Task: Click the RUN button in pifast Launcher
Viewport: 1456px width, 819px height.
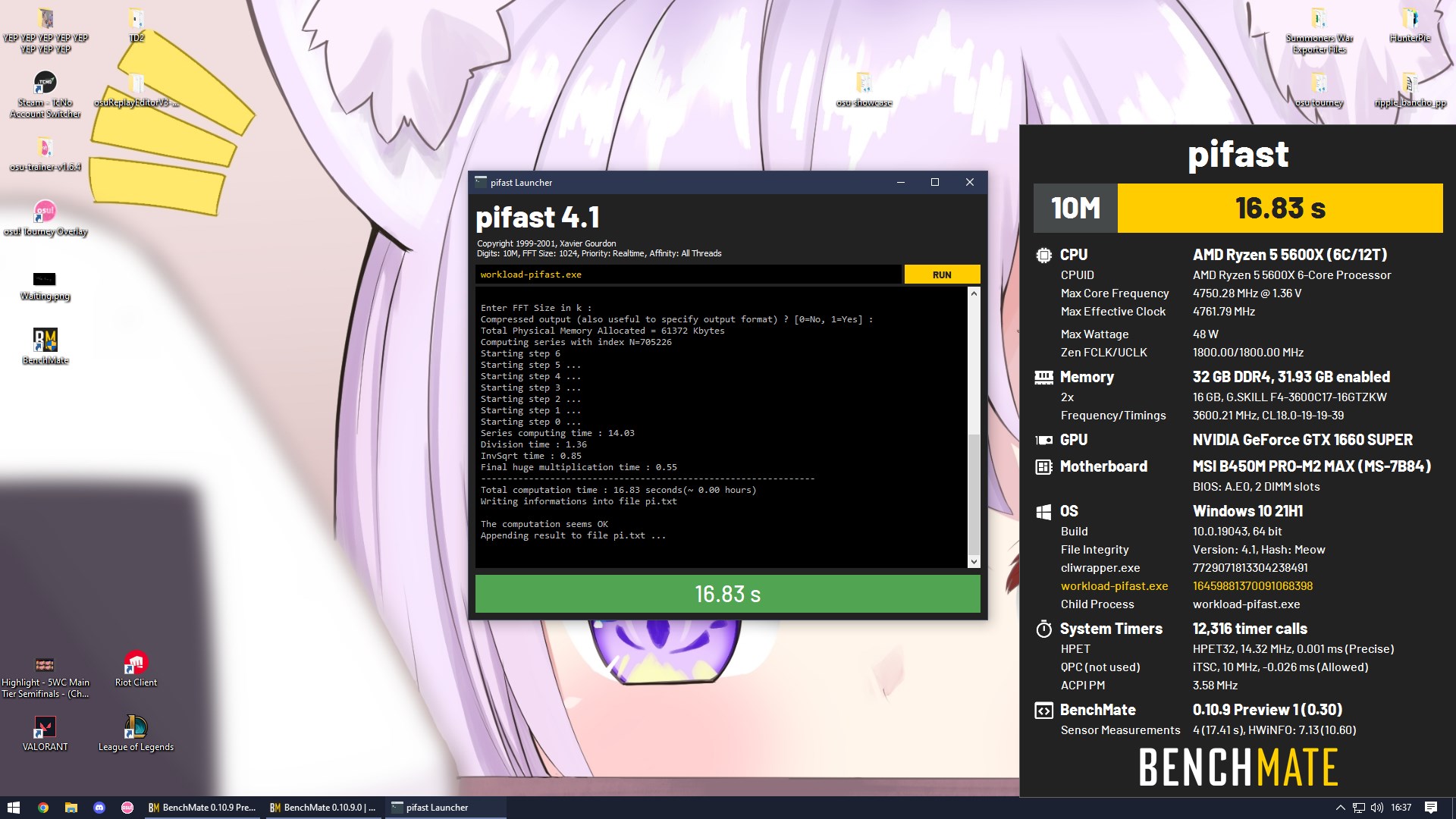Action: tap(942, 275)
